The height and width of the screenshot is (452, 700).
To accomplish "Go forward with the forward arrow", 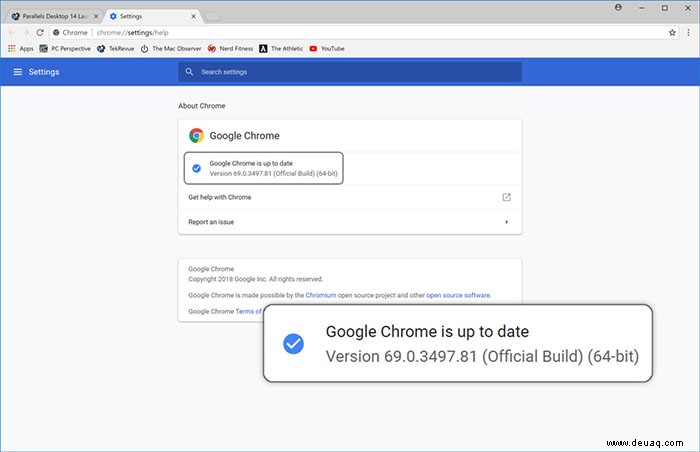I will pos(26,33).
